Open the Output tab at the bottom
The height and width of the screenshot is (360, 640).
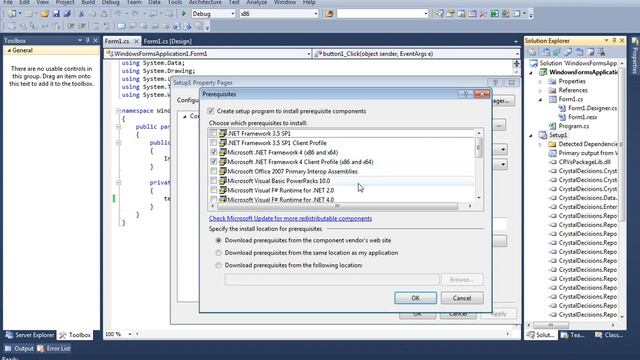[x=19, y=349]
